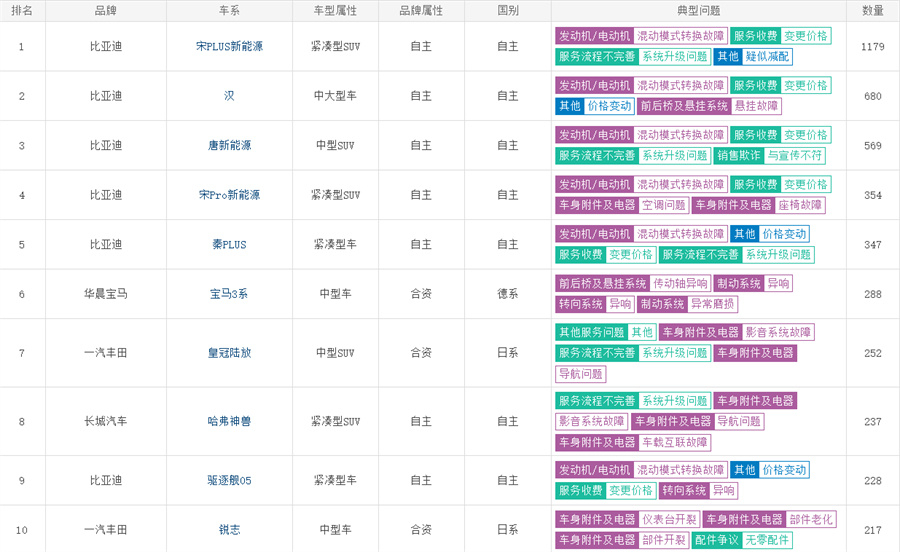Click the 座椅故障 tag in 宋Pro新能源 row

tap(800, 205)
